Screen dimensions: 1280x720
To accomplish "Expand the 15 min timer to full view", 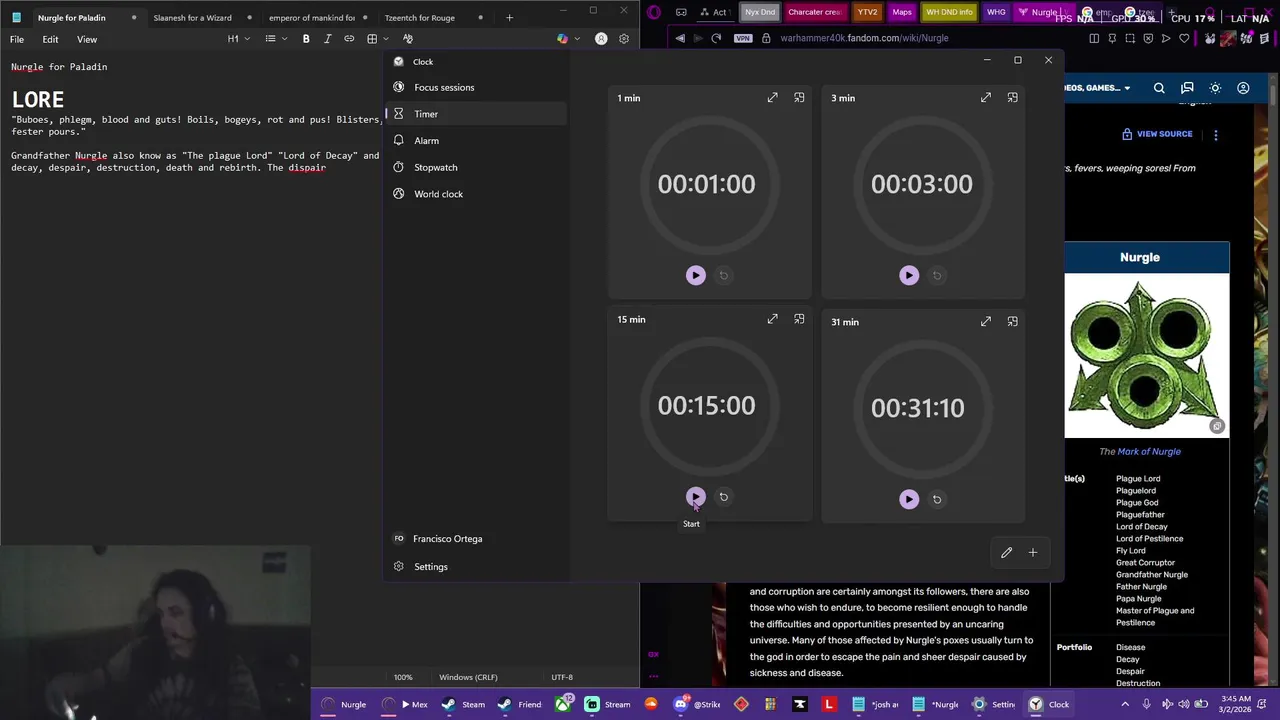I will (x=772, y=319).
